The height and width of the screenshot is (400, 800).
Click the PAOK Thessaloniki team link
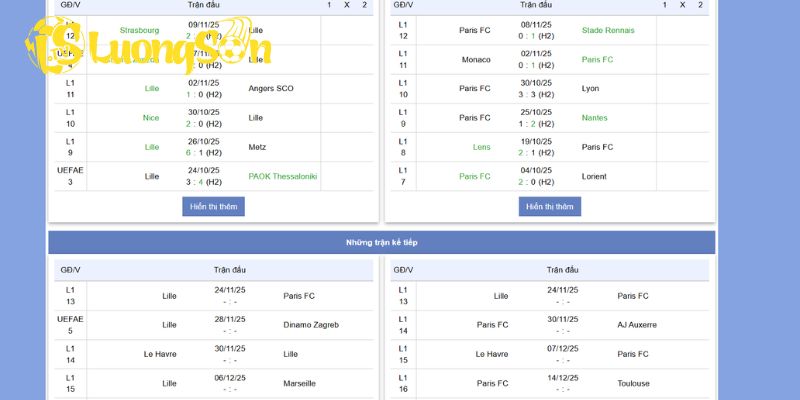click(x=283, y=176)
